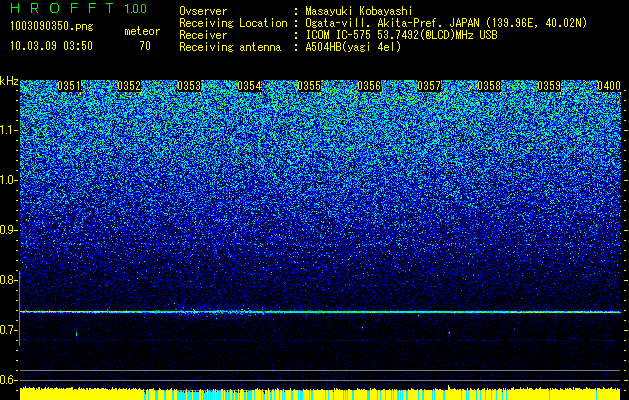The width and height of the screenshot is (629, 400).
Task: Click the 0400 time marker
Action: click(x=609, y=86)
